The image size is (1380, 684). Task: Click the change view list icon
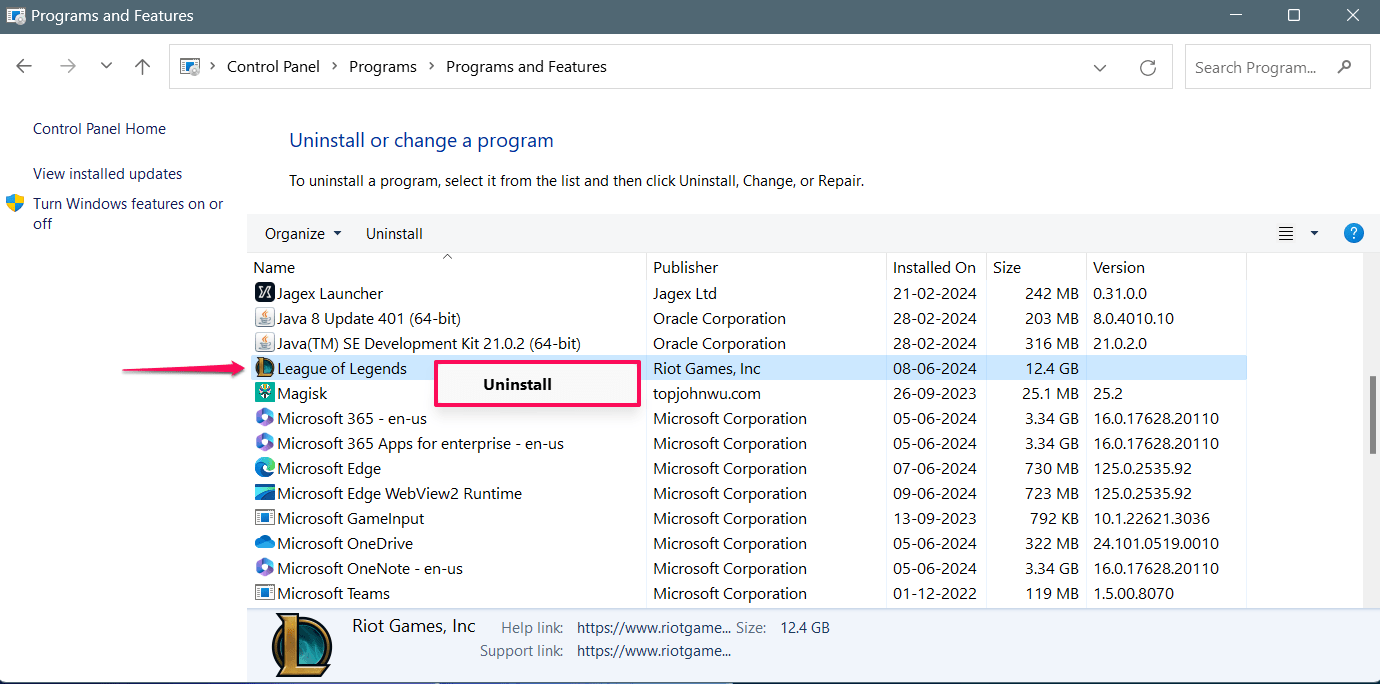1286,234
